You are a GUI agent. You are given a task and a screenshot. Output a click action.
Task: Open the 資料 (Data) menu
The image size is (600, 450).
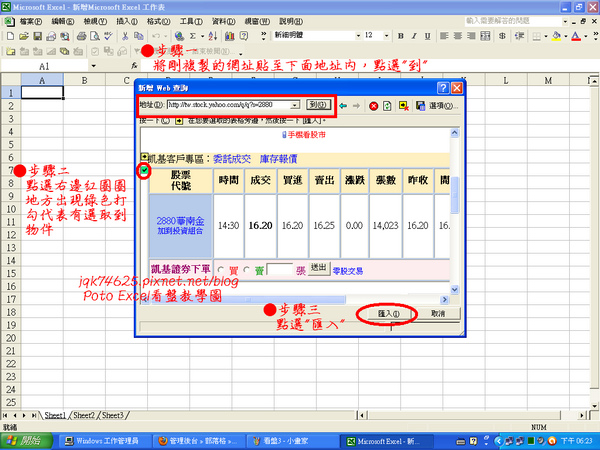coord(224,21)
